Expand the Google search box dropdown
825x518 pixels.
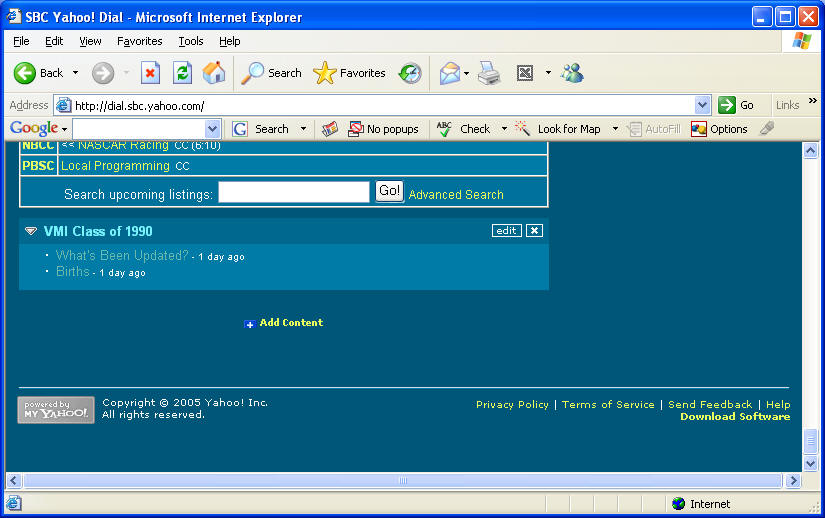click(x=212, y=129)
